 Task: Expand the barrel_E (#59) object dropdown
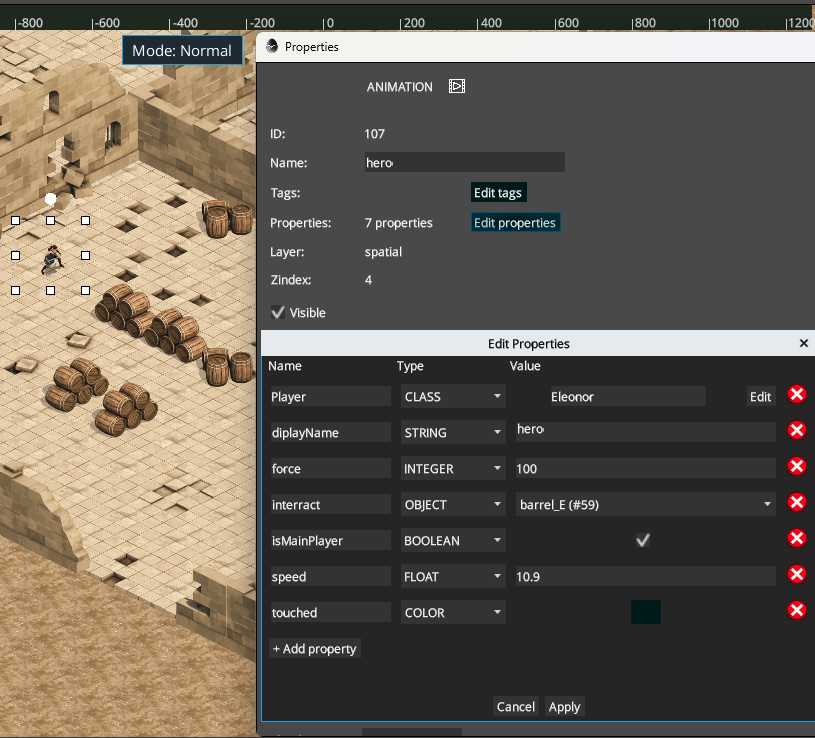pos(646,504)
